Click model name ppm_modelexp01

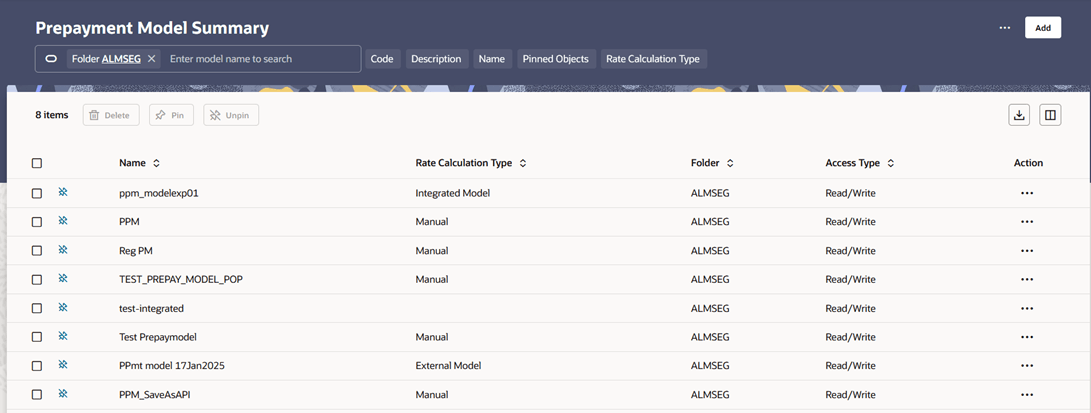coord(159,193)
